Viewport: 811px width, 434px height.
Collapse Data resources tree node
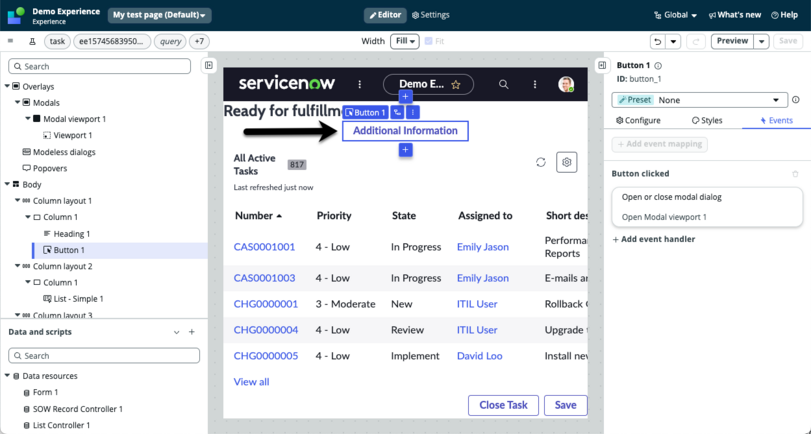pos(7,376)
